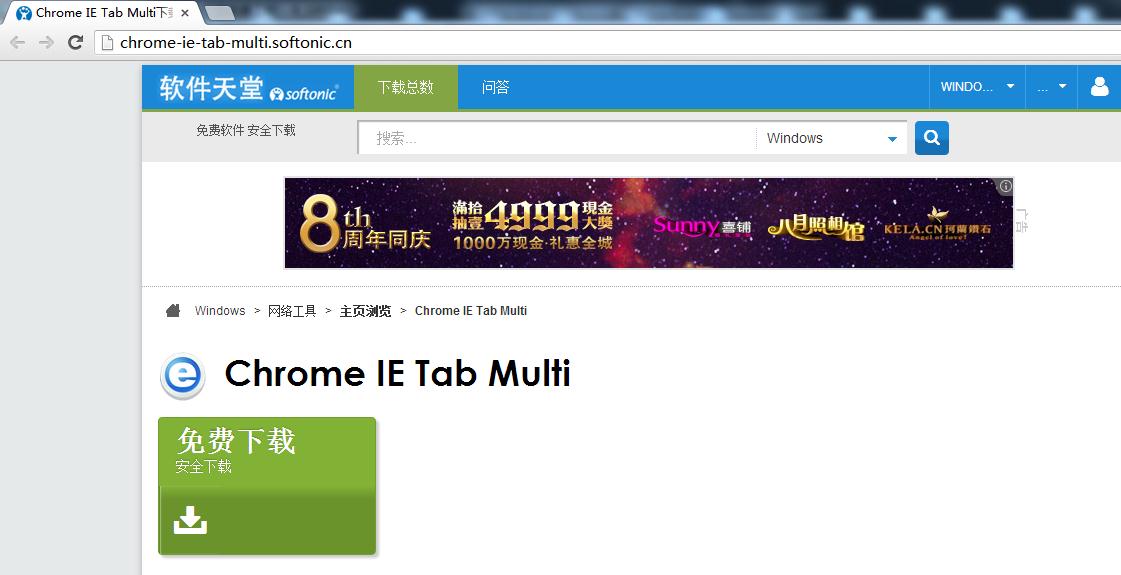
Task: Reload the page with the refresh icon
Action: 75,42
